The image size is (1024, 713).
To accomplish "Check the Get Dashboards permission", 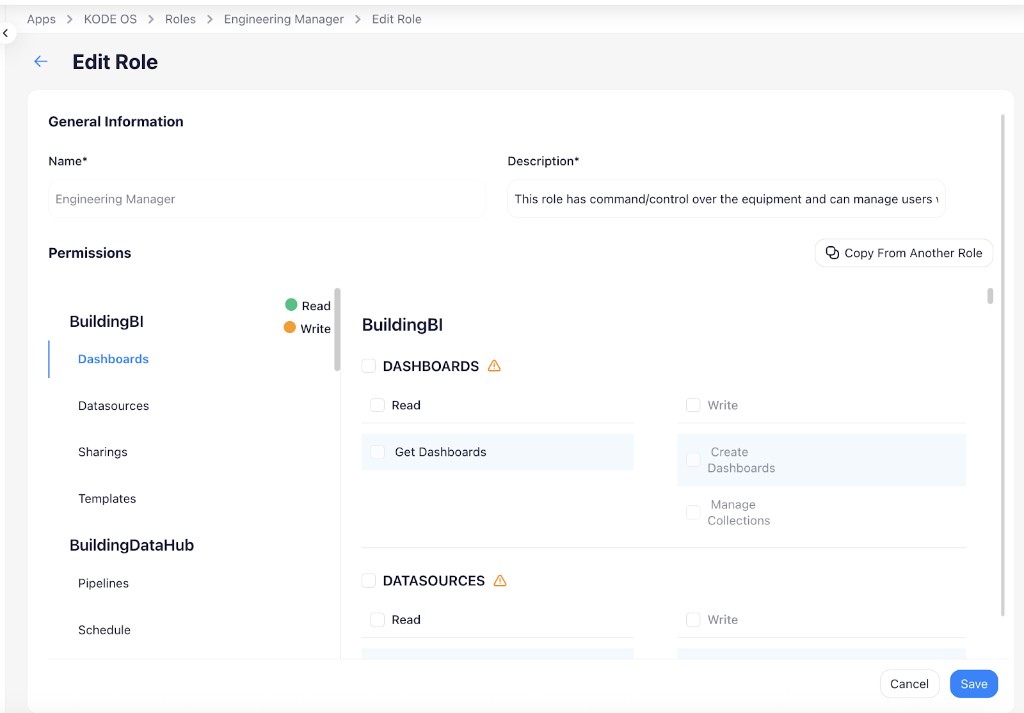I will tap(377, 452).
